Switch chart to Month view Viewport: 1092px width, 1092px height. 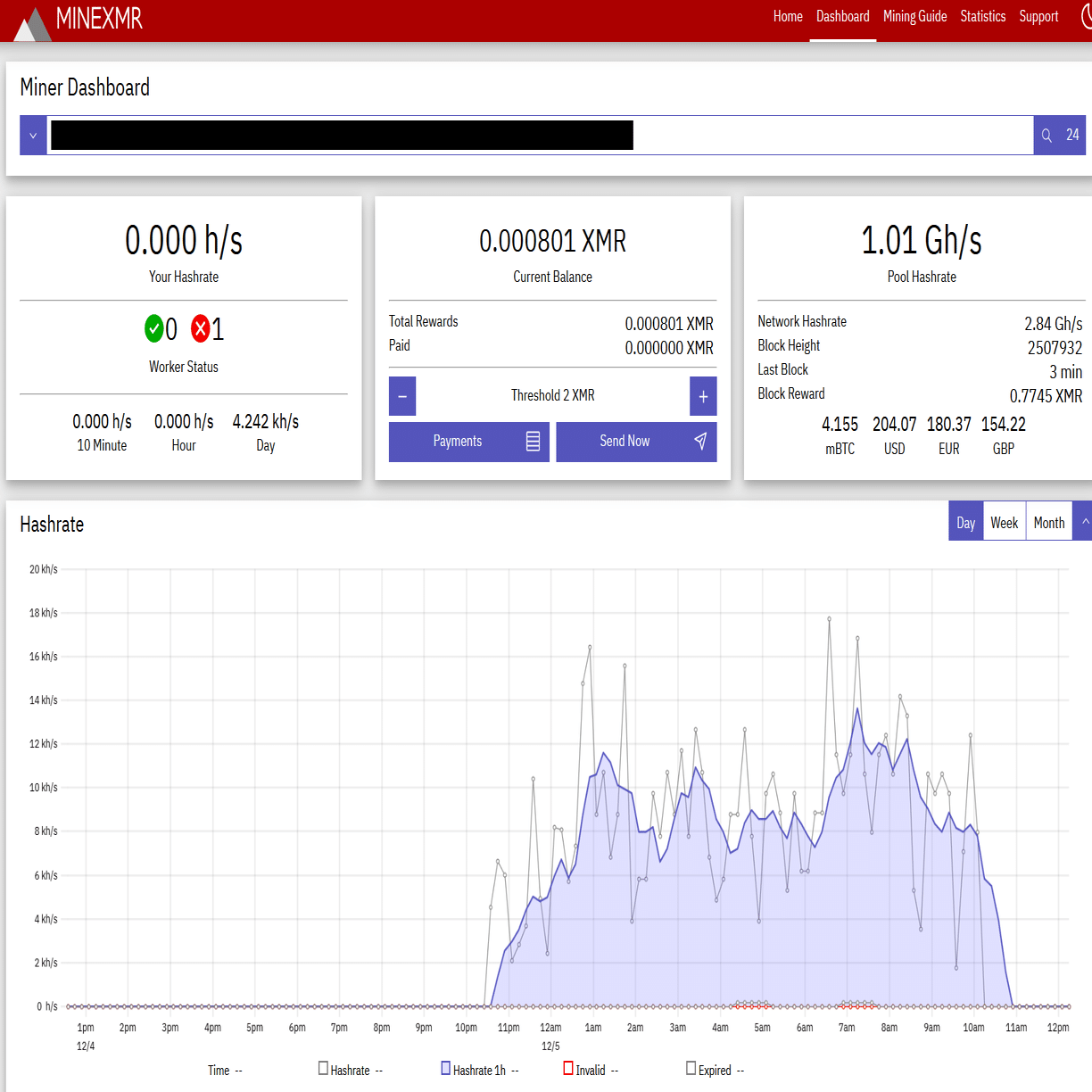1049,523
